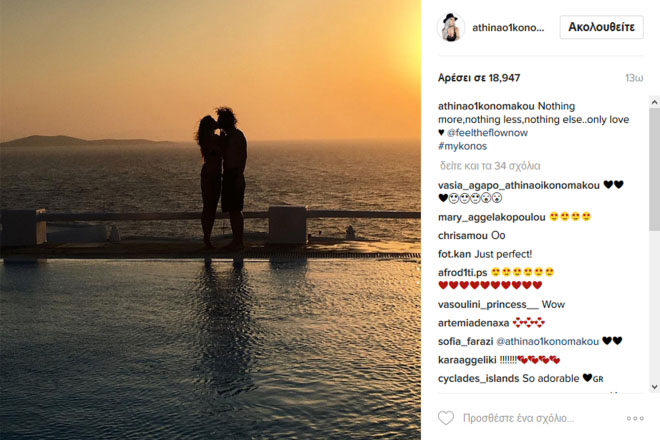This screenshot has height=440, width=660.
Task: Click scrollbar down arrow in comments
Action: [655, 387]
